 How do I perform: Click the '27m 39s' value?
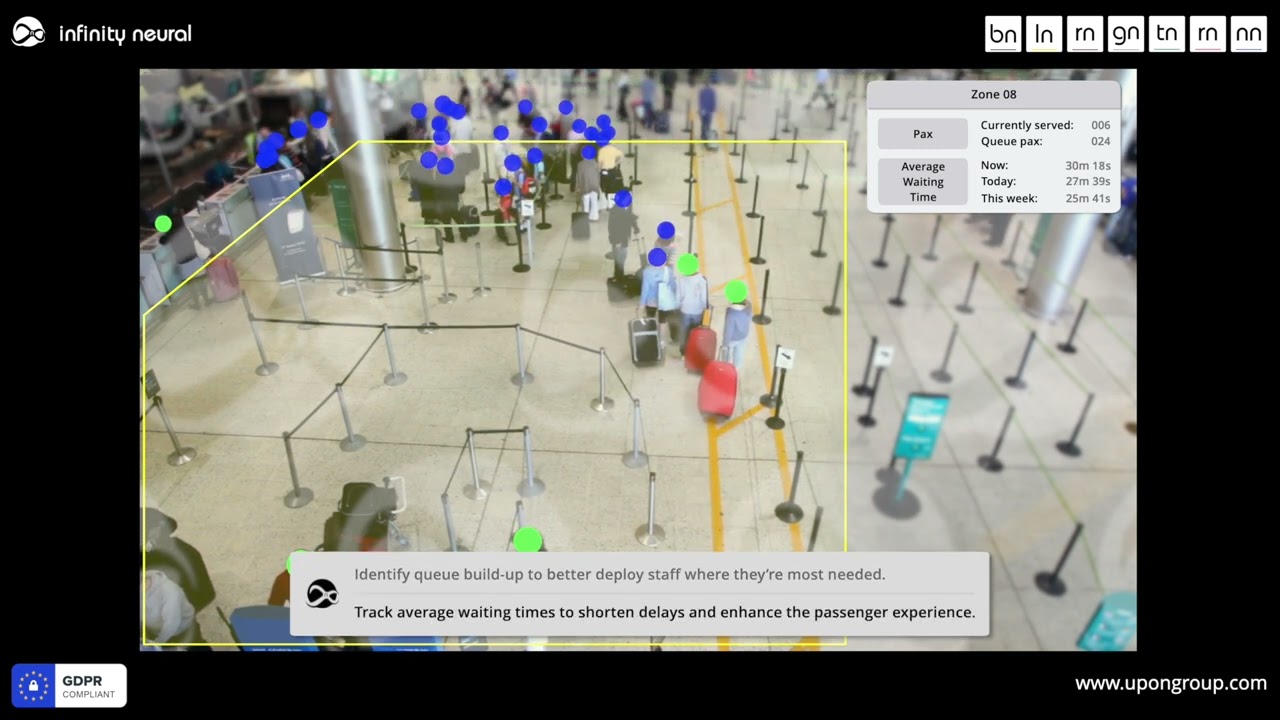pos(1088,182)
